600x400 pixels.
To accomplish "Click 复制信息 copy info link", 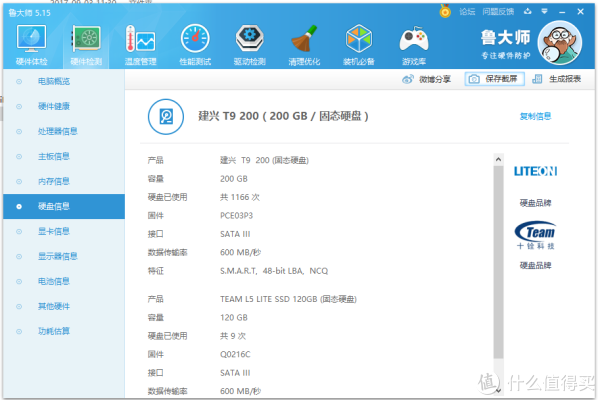I will (x=535, y=116).
